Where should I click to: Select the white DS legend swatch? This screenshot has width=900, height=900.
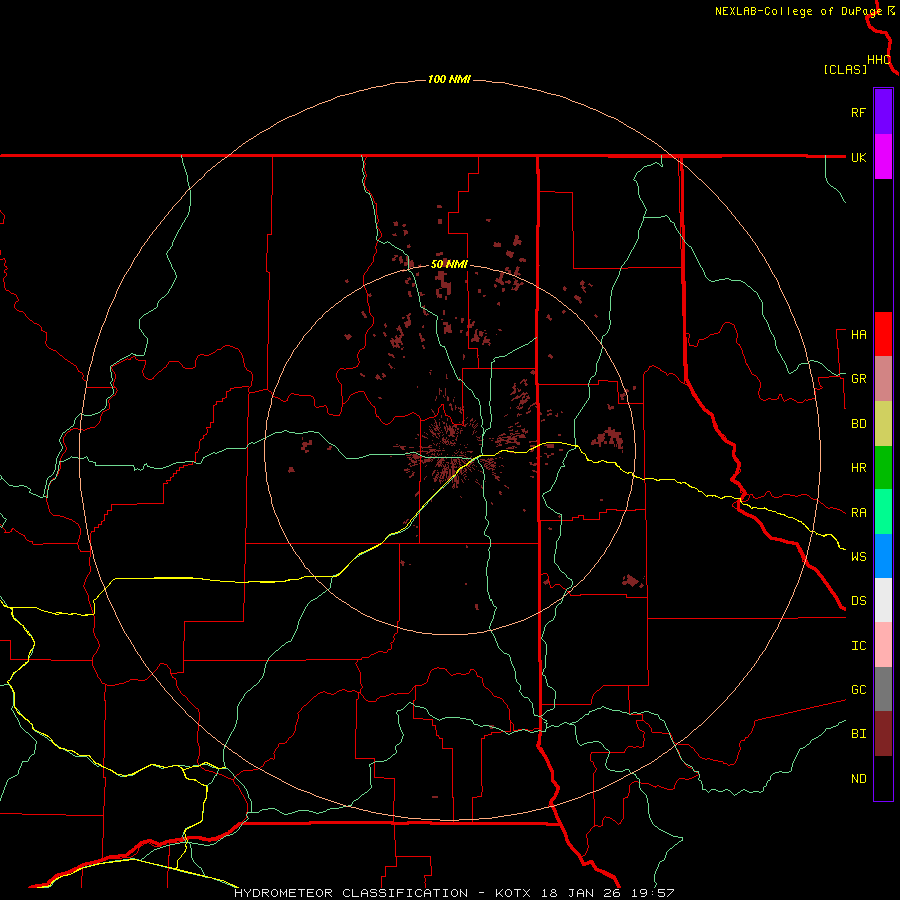[883, 600]
